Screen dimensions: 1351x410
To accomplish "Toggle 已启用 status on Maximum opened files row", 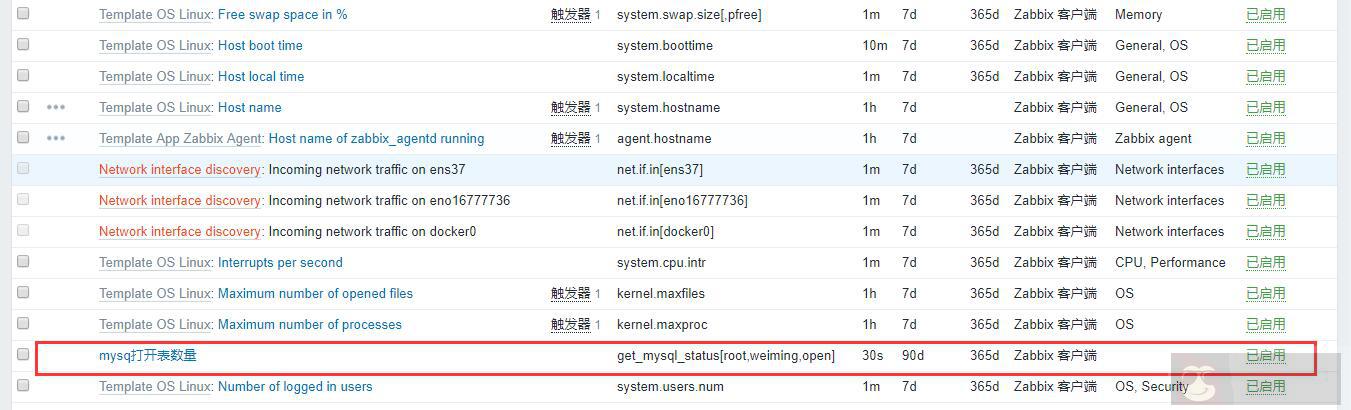I will click(1265, 293).
